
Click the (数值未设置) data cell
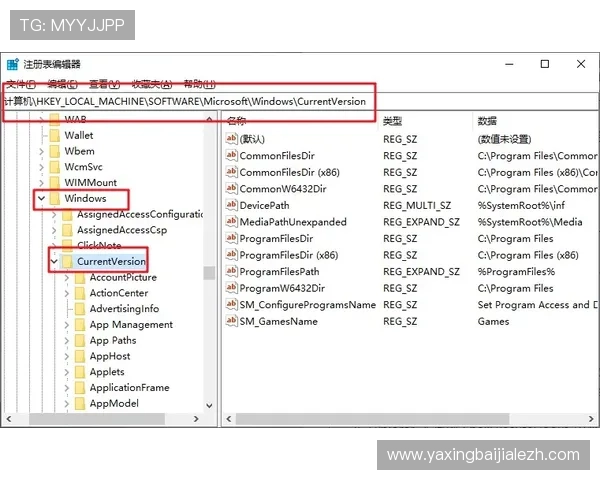[x=504, y=139]
